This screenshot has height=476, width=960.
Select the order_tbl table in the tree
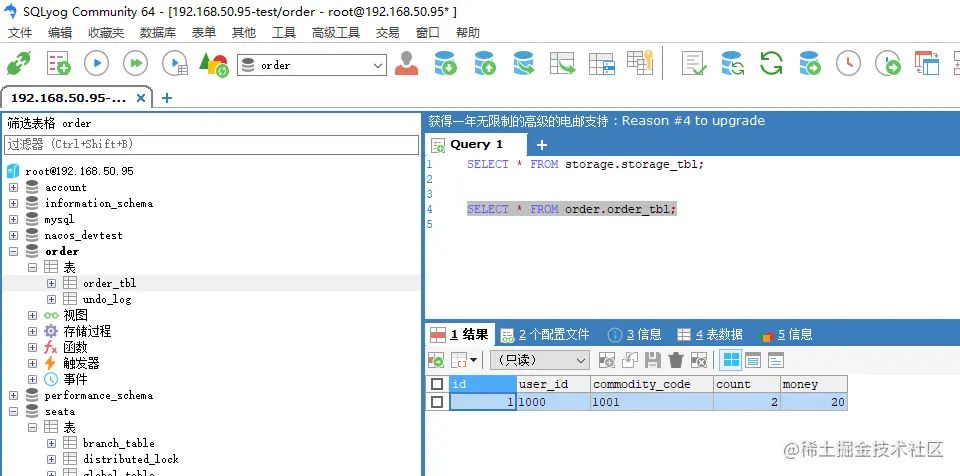pos(110,283)
